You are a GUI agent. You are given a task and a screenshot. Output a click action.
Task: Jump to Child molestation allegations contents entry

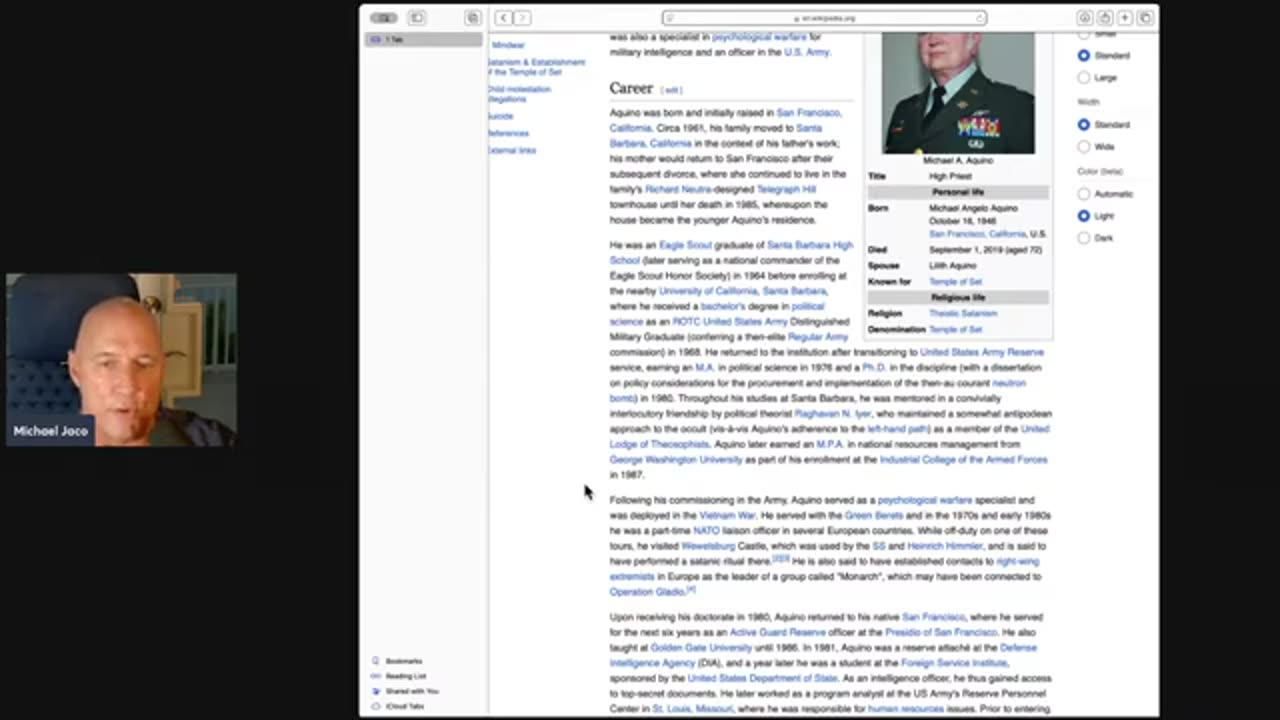519,94
